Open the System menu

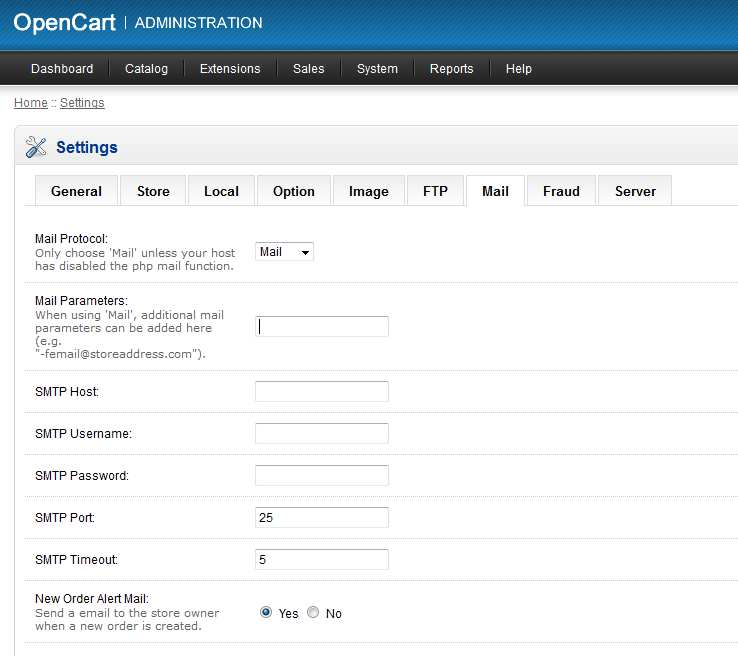[x=377, y=69]
